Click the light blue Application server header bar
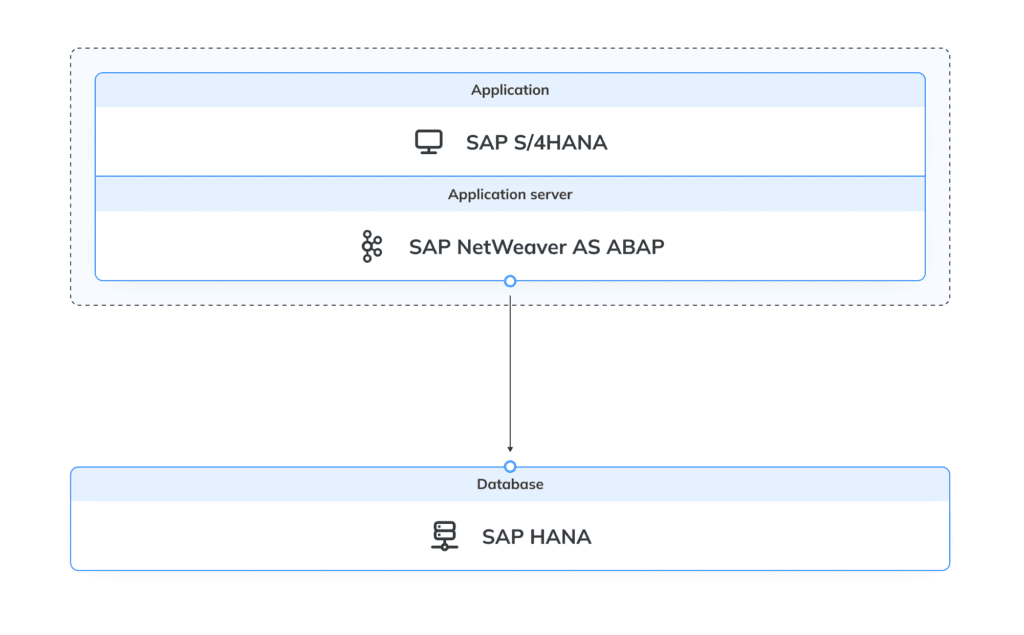 (x=510, y=194)
